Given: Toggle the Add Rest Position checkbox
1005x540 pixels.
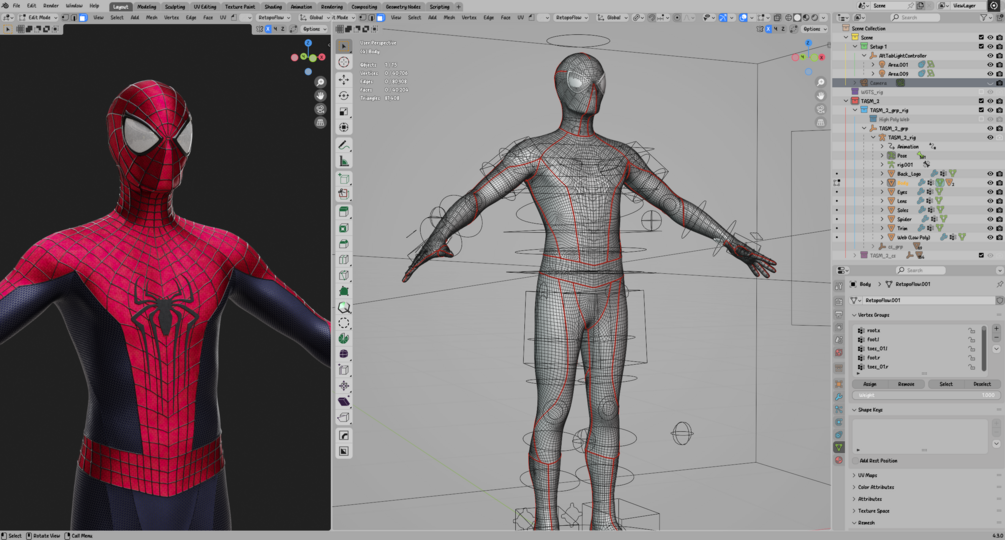Looking at the screenshot, I should 856,460.
